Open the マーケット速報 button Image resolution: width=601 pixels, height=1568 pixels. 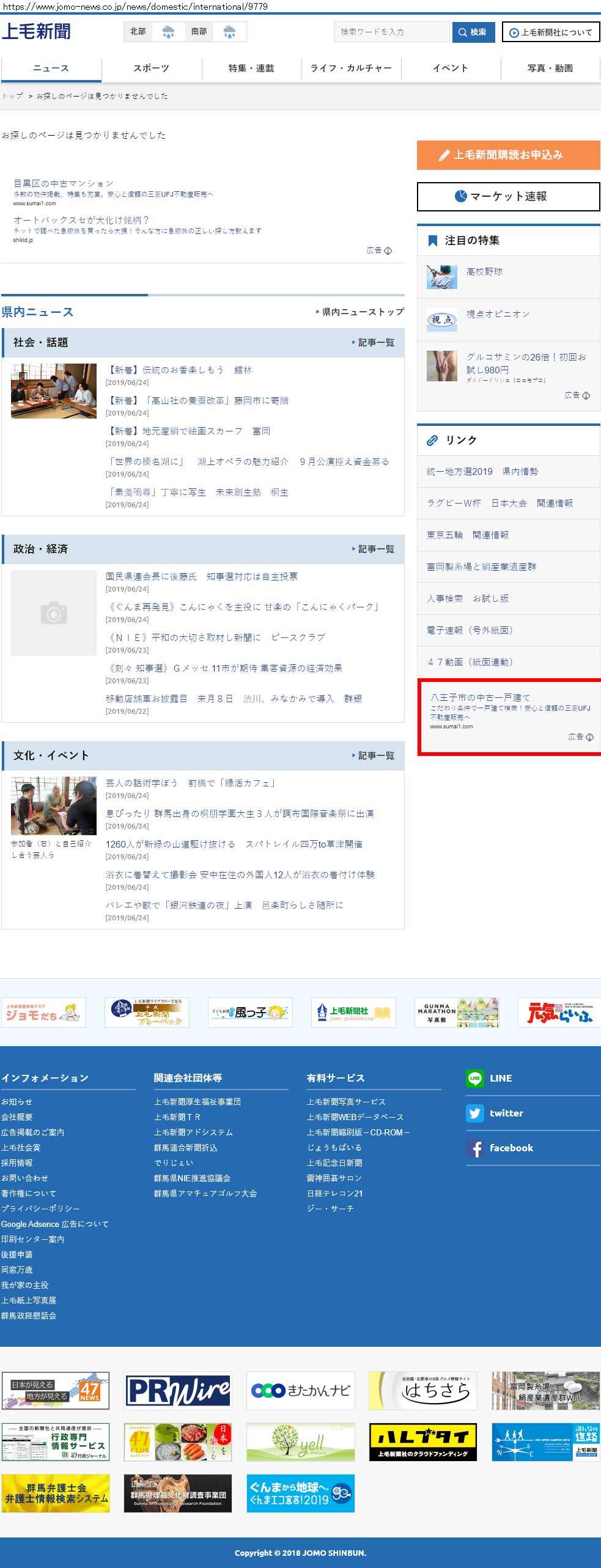tap(508, 197)
